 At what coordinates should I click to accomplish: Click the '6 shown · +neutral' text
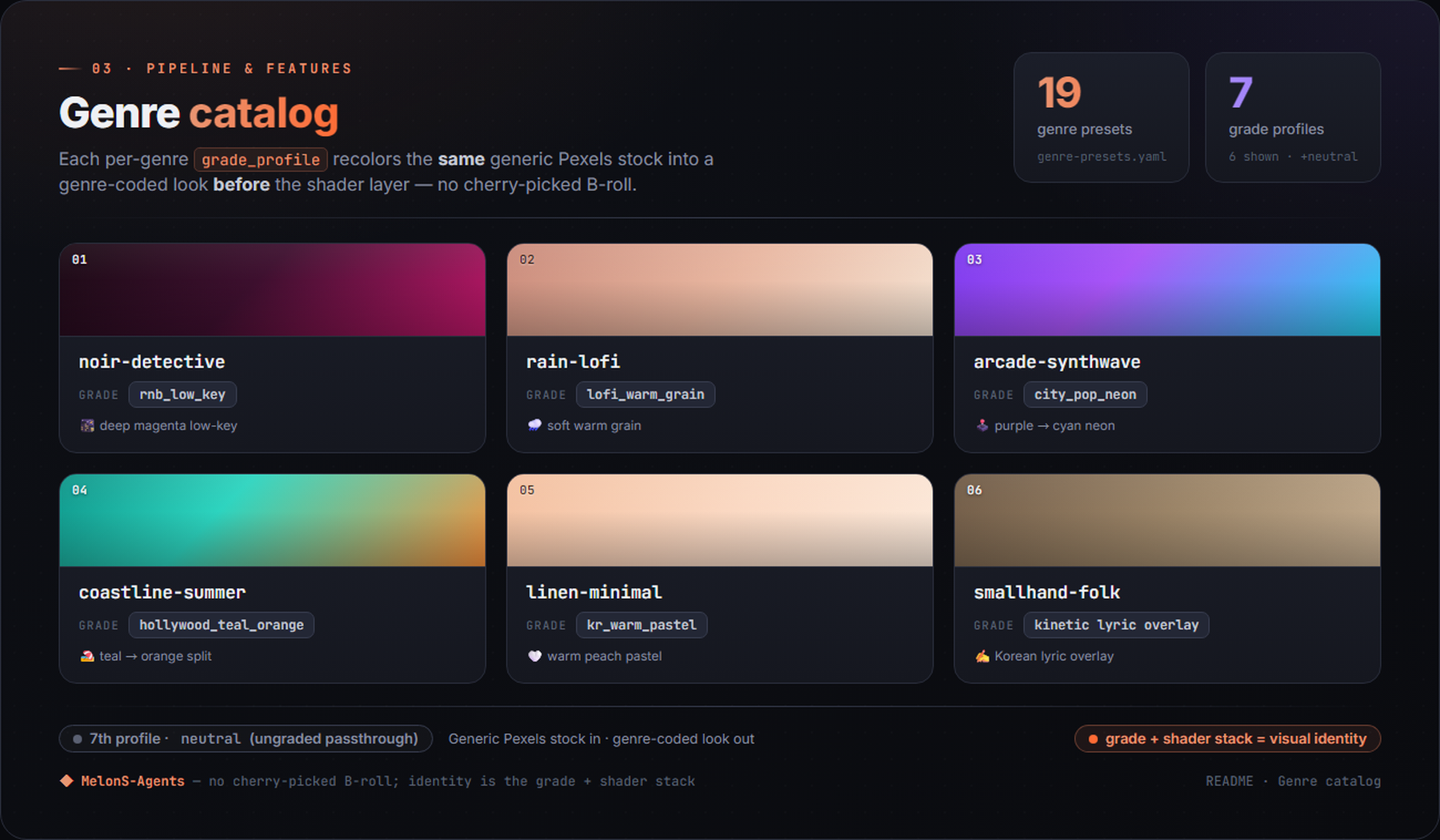(1293, 157)
